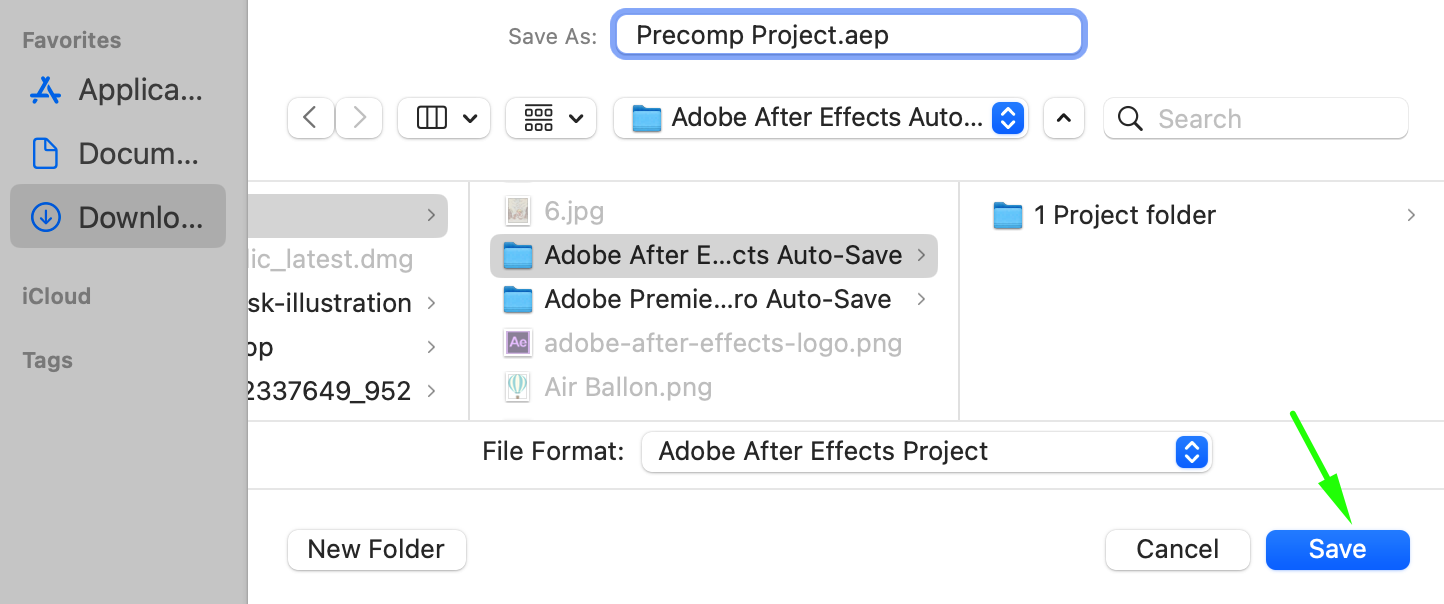Screen dimensions: 1444x604
Task: Open the Adobe After Effects Auto-Save path popup
Action: click(x=821, y=118)
